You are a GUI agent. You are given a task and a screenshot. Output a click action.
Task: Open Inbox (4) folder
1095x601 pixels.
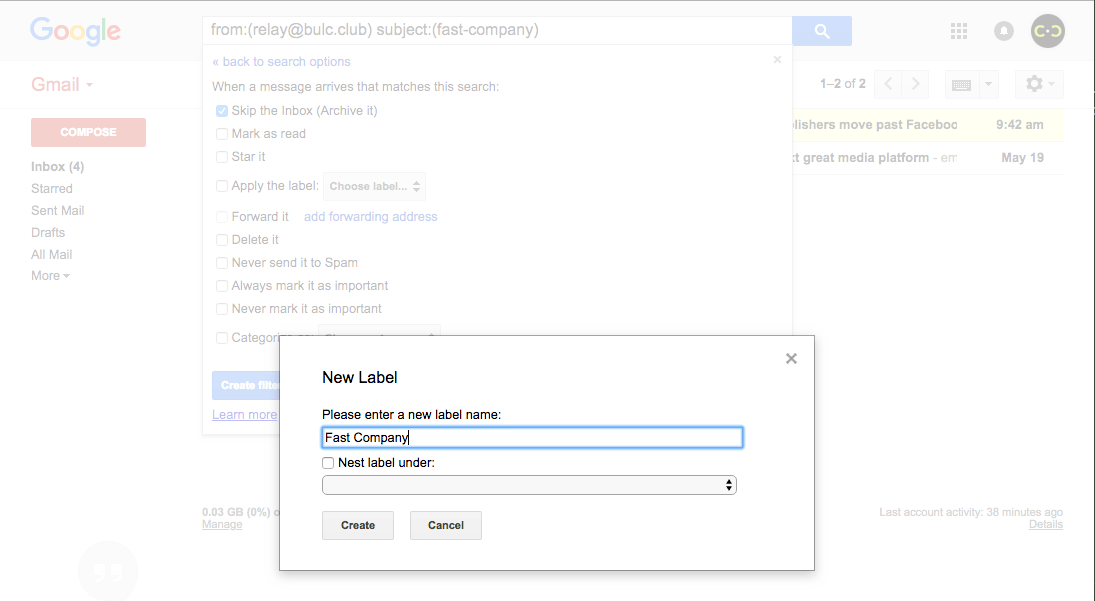(57, 167)
